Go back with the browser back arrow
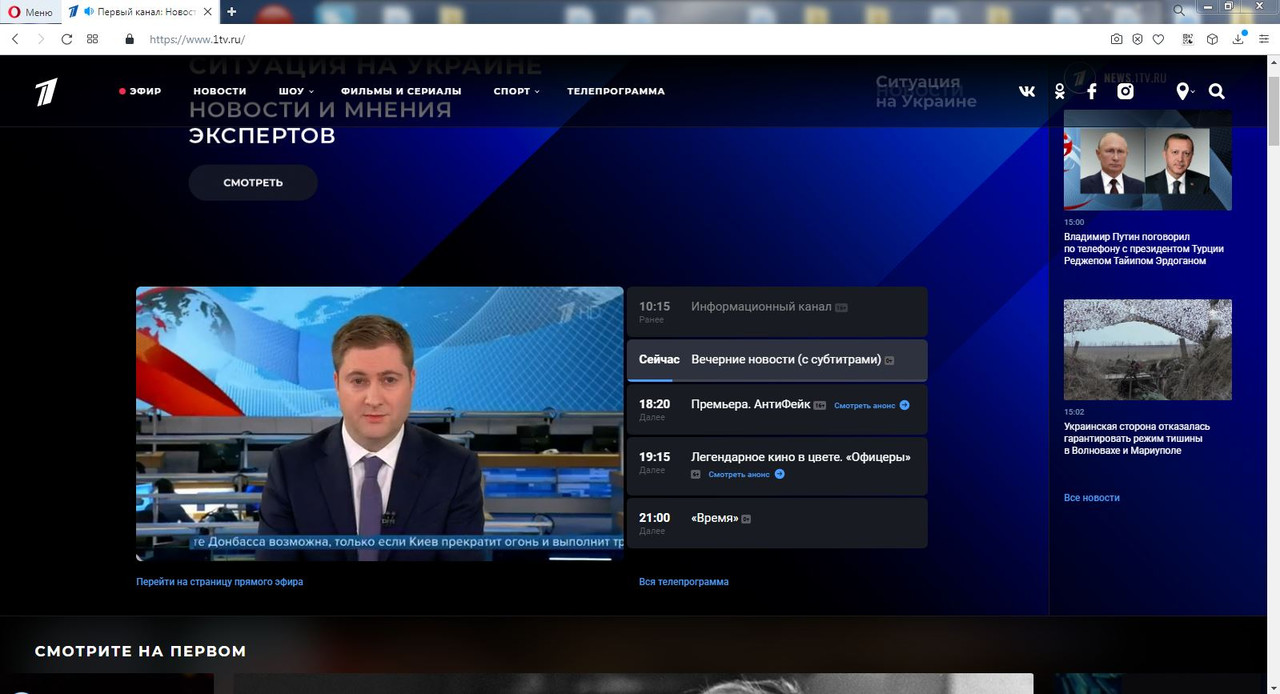The width and height of the screenshot is (1280, 694). click(15, 39)
